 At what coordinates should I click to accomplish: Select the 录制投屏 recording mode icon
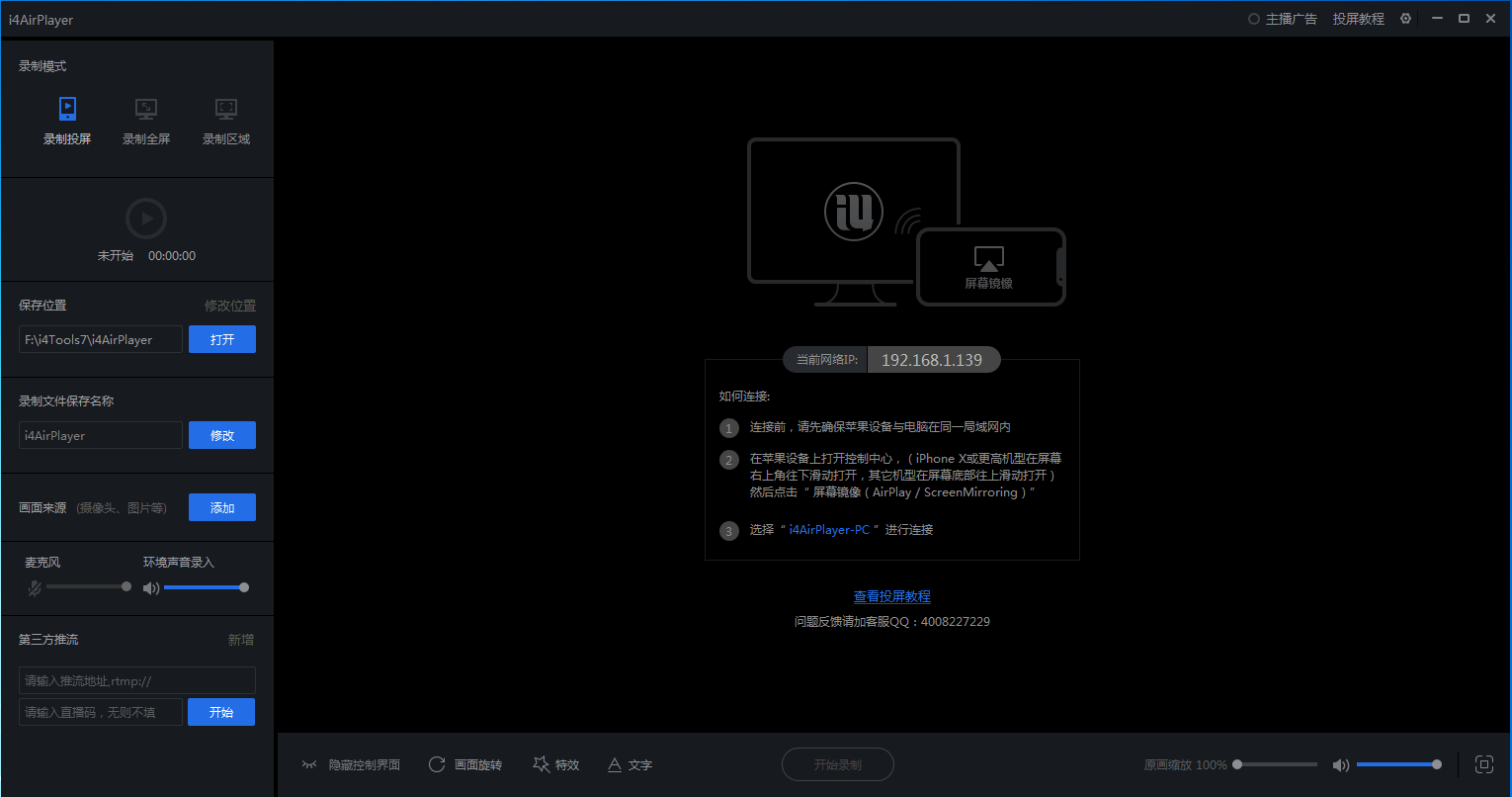tap(67, 108)
